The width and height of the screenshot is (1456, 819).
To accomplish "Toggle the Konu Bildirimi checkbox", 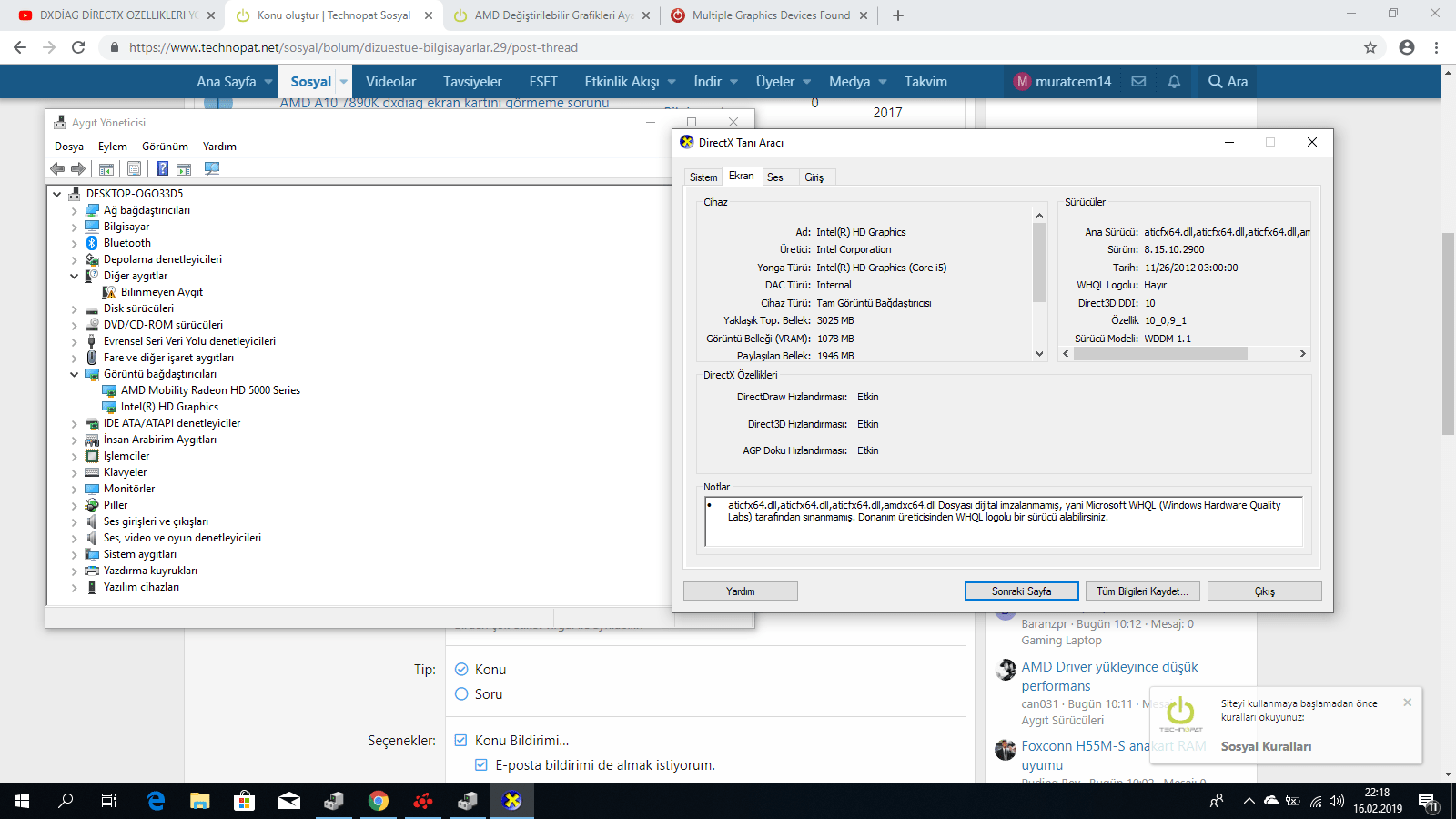I will [x=460, y=741].
